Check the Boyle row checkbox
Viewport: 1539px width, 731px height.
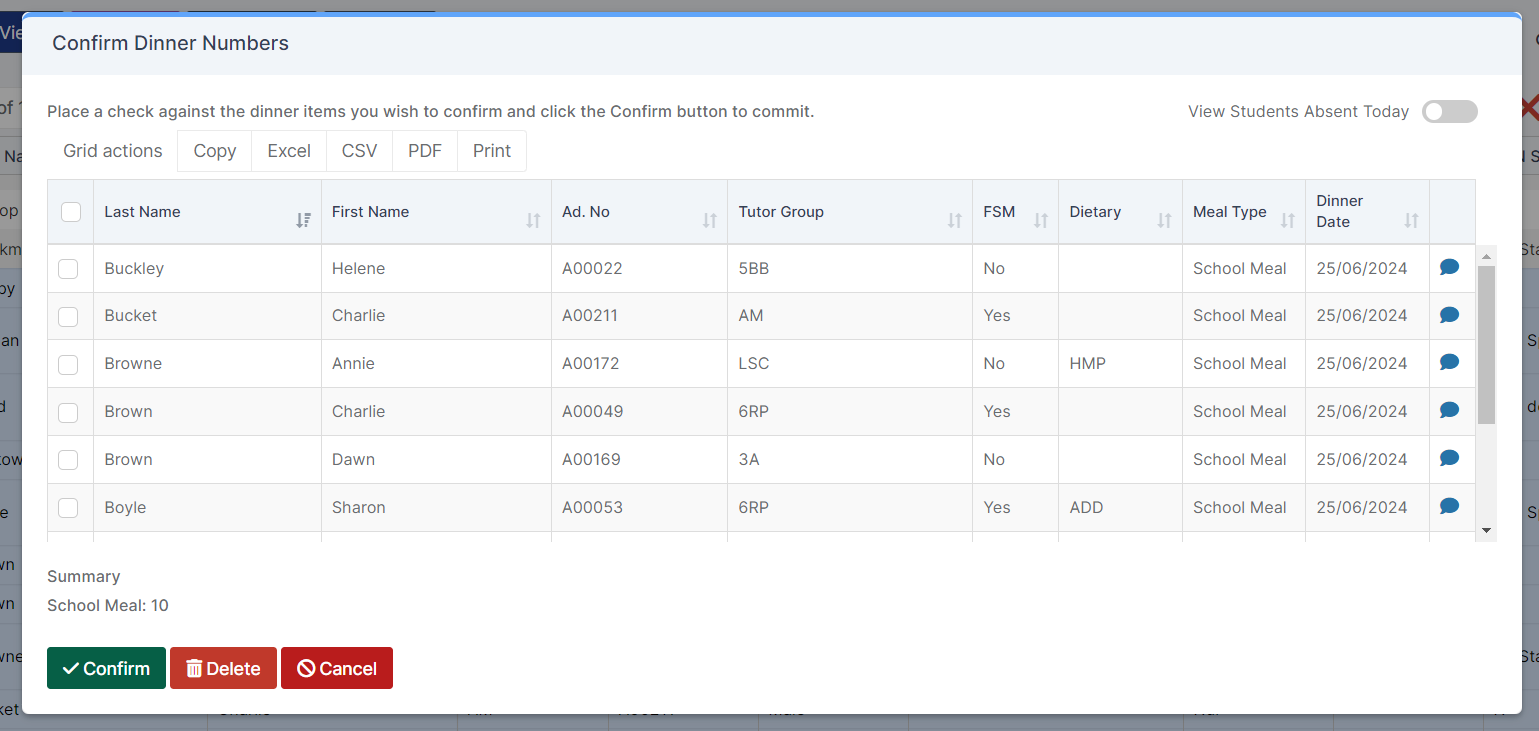coord(68,508)
